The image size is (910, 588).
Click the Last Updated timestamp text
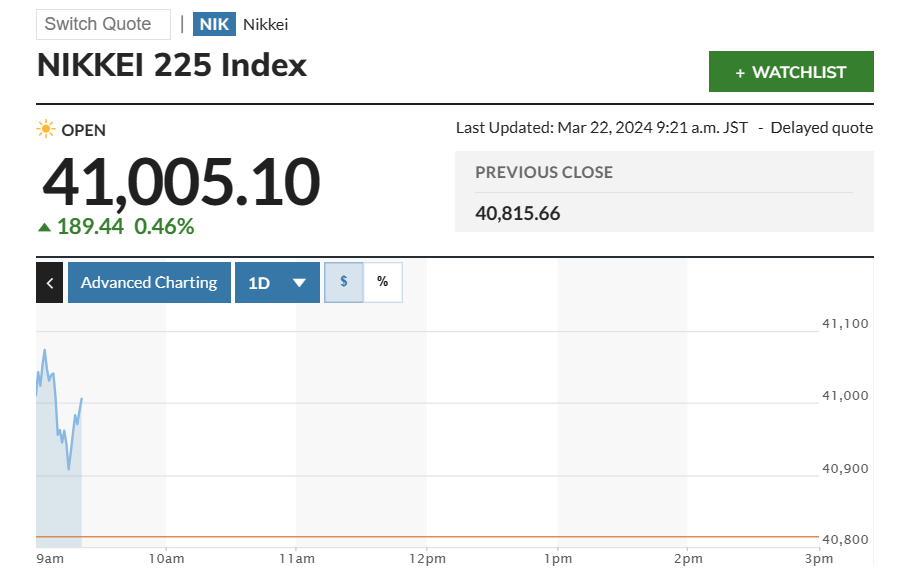[x=601, y=128]
